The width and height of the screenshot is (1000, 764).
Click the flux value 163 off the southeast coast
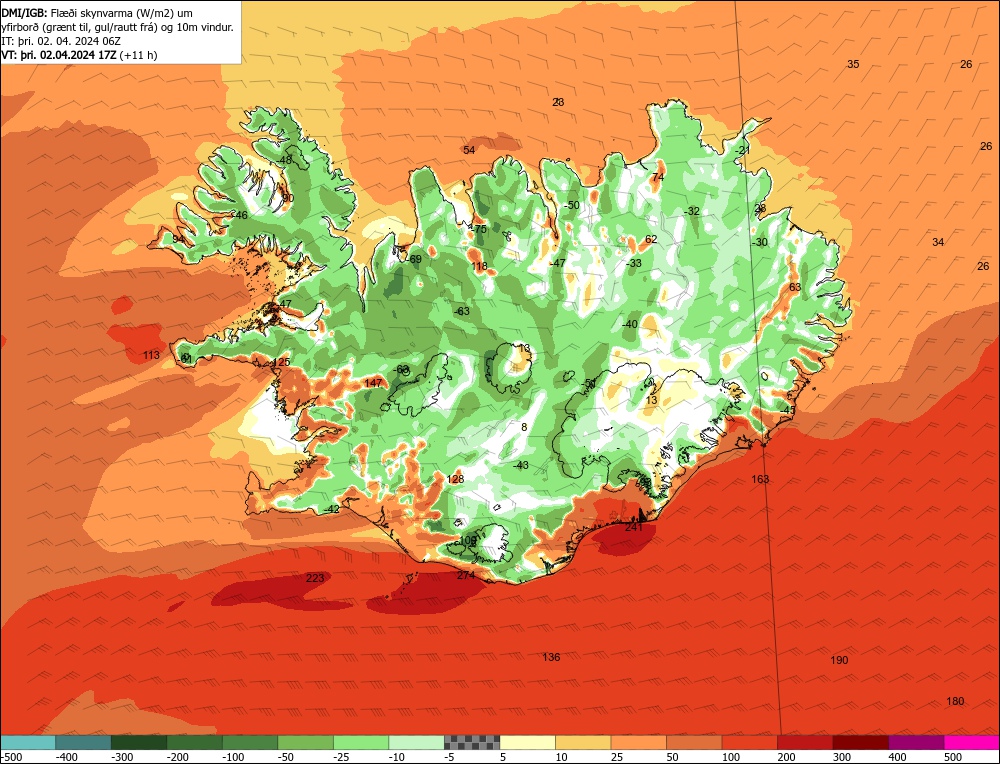760,479
